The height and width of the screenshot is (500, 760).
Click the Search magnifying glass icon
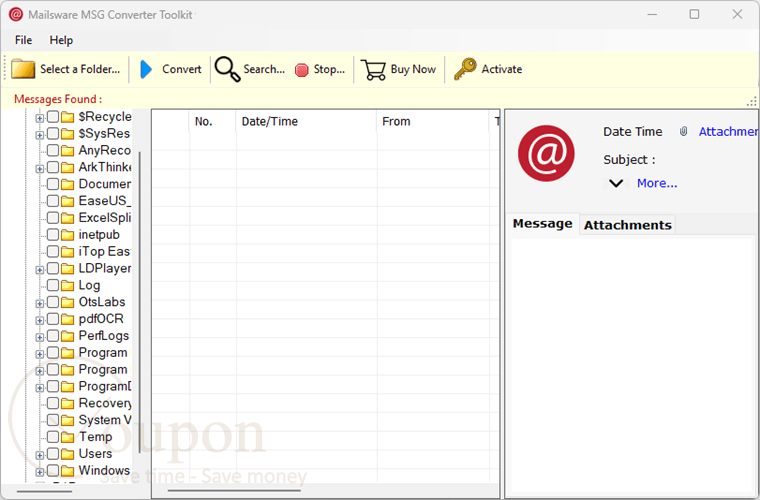point(227,69)
